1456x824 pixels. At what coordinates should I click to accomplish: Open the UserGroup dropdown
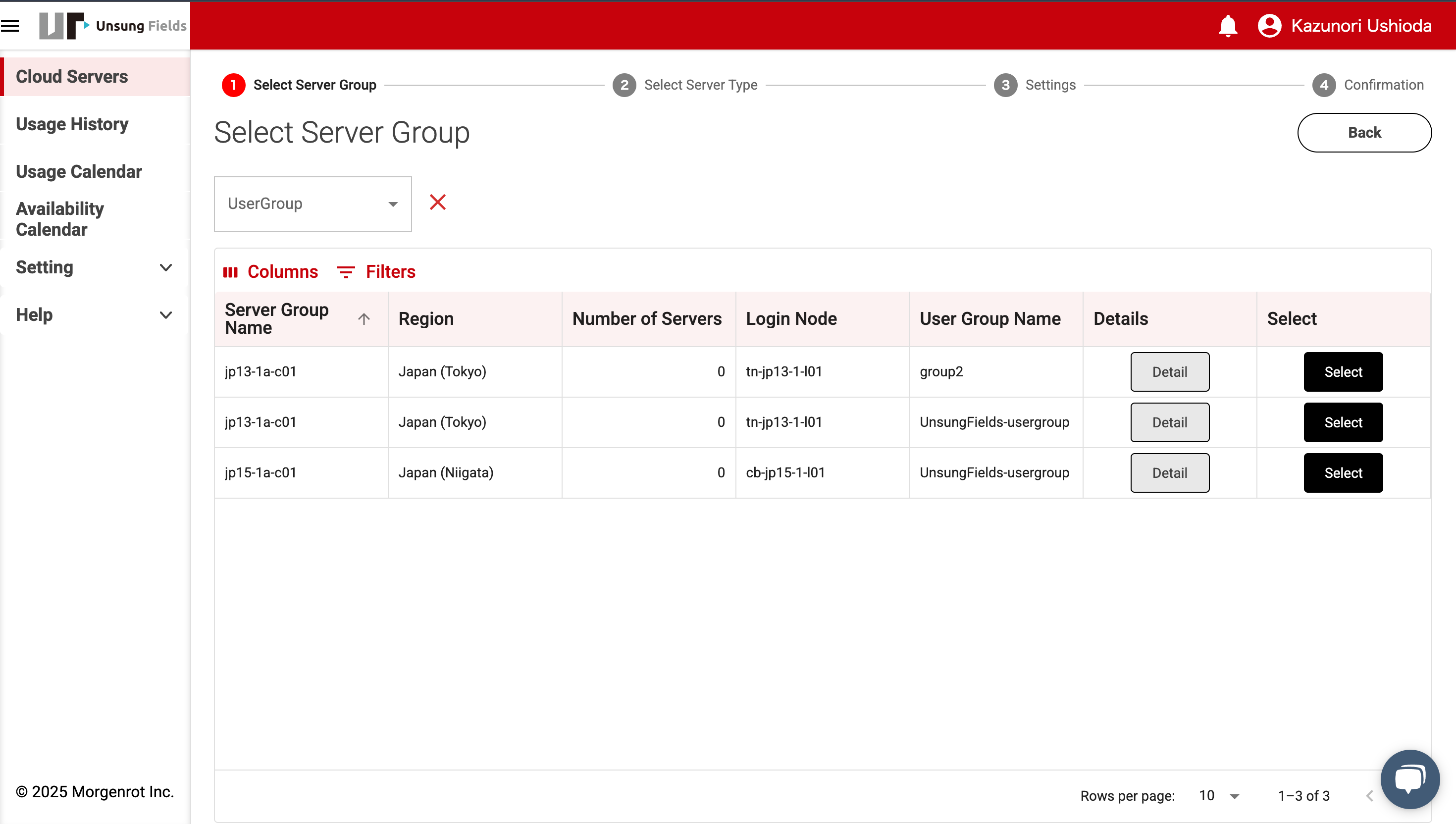(312, 204)
